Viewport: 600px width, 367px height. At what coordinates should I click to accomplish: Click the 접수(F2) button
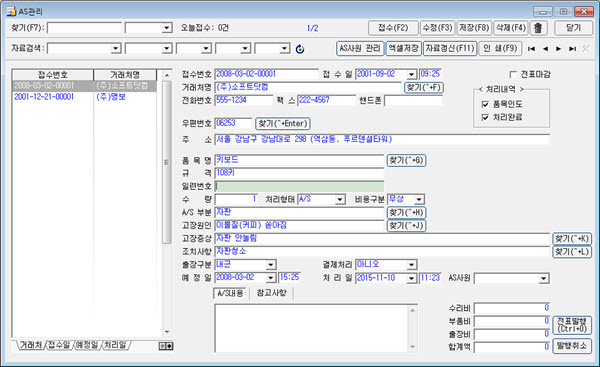click(393, 28)
